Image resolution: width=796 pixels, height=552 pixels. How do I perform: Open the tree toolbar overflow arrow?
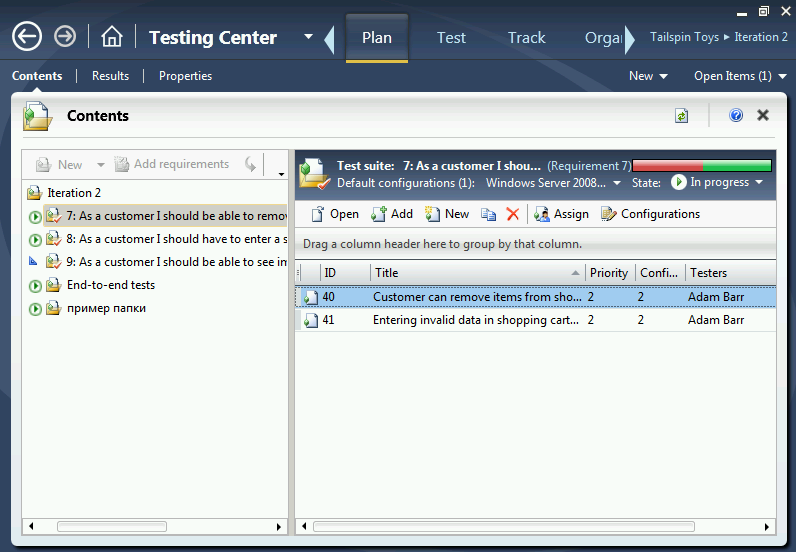281,174
